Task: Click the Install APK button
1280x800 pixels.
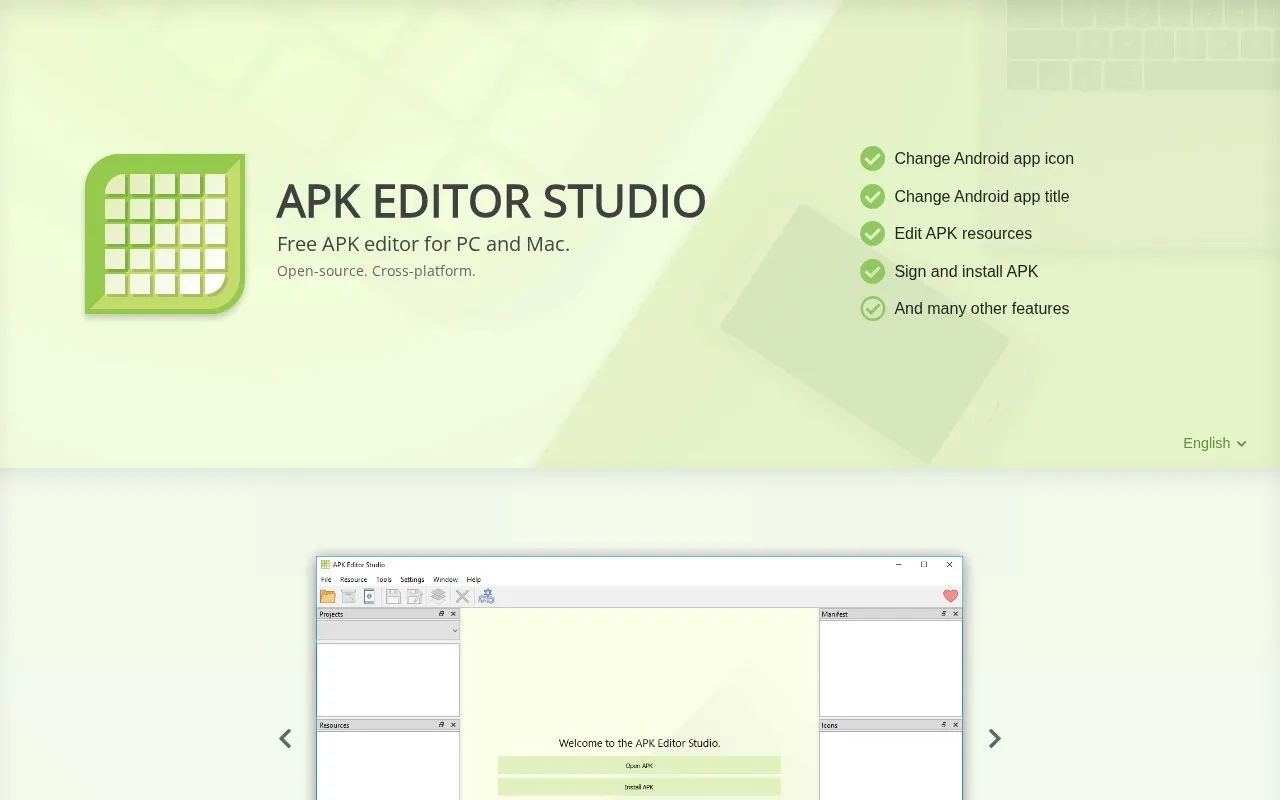Action: 639,787
